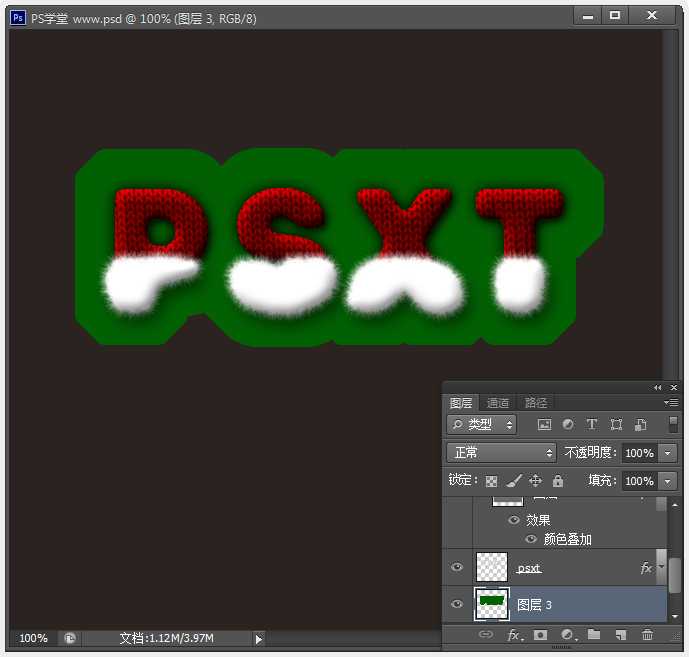Create a new layer with the page icon
Image resolution: width=689 pixels, height=657 pixels.
[x=620, y=635]
